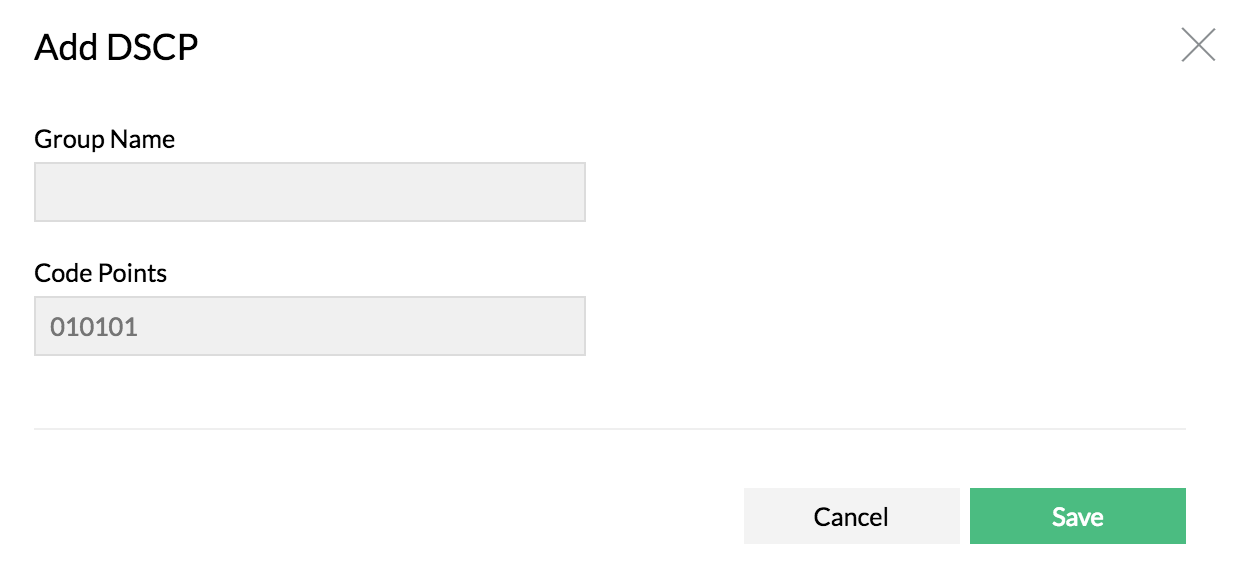Place cursor in the Code Points box

[309, 326]
